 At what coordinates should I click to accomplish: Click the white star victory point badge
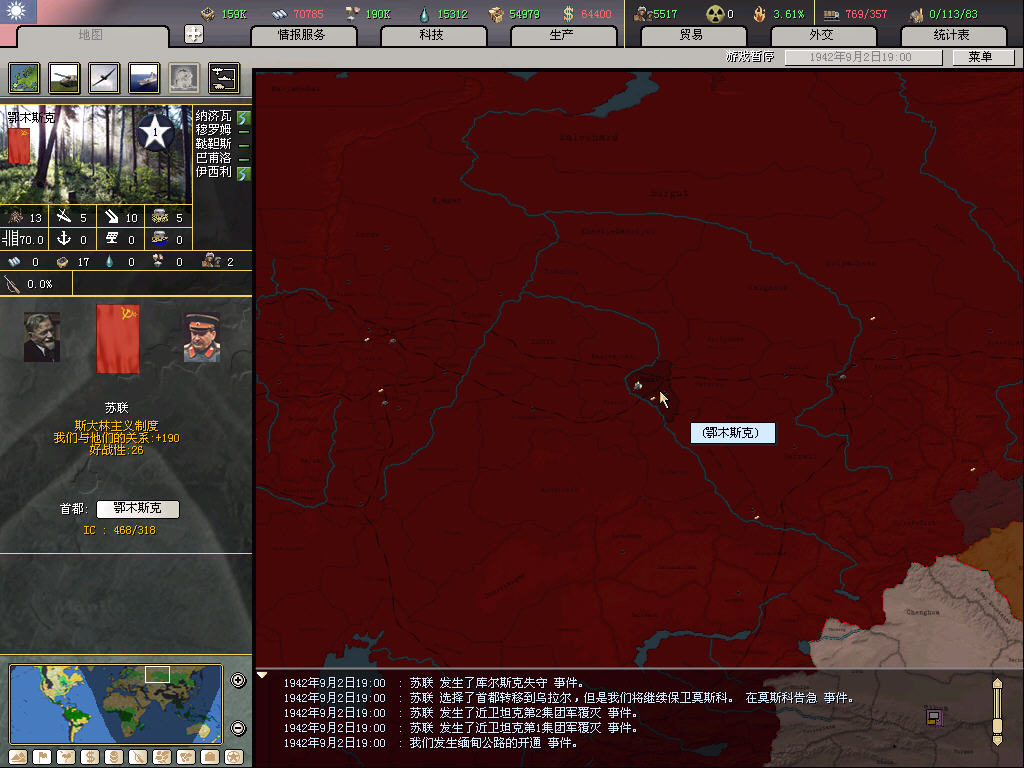[x=155, y=132]
